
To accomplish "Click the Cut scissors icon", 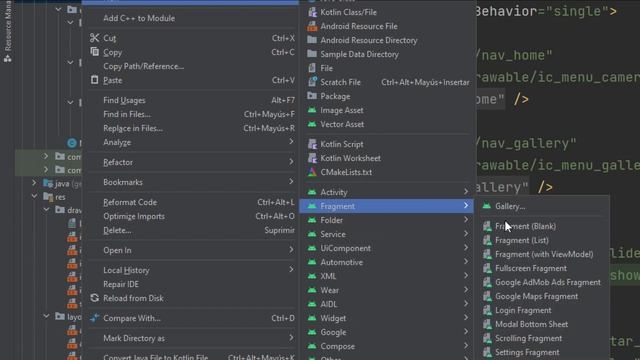I will pos(94,38).
